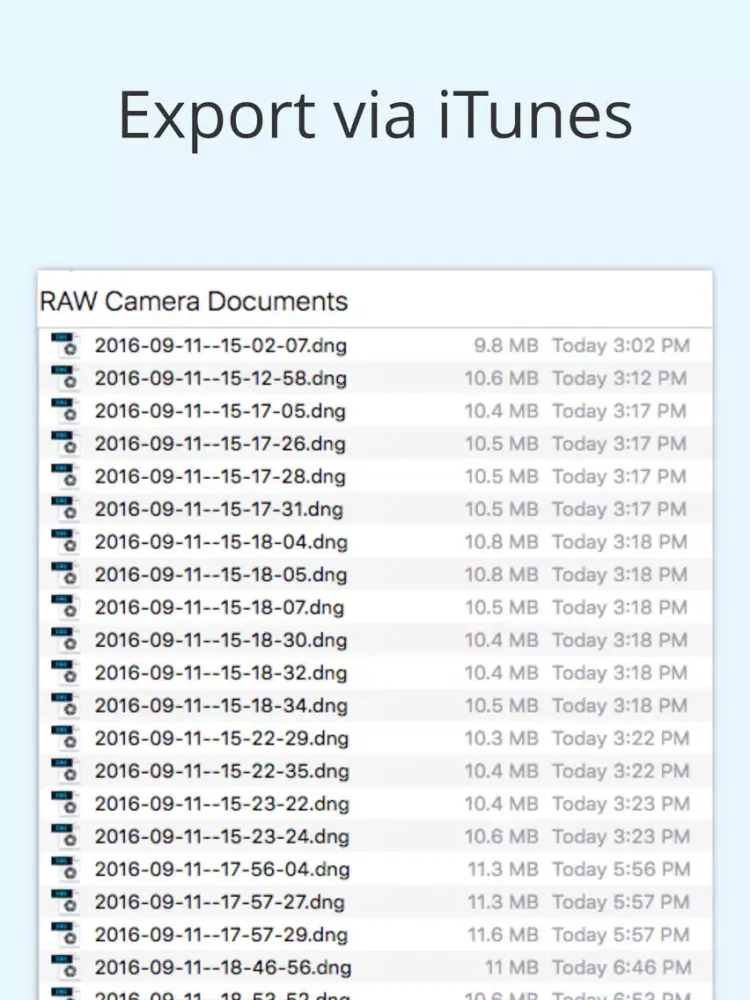Click the file icon for 2016-09-11--17-56-04.dng
750x1000 pixels.
65,868
